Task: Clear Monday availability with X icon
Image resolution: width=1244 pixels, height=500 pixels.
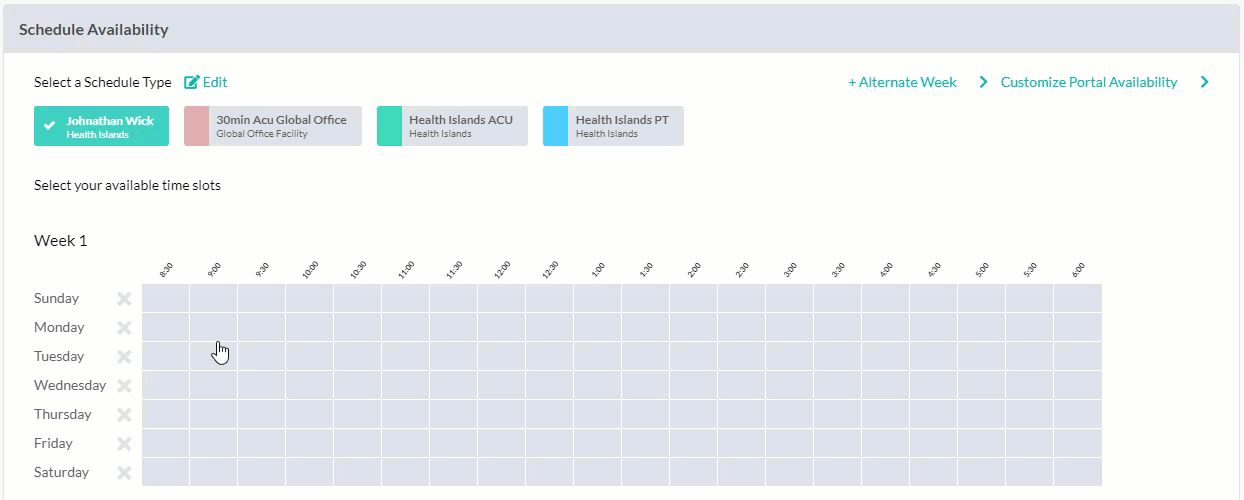Action: tap(124, 327)
